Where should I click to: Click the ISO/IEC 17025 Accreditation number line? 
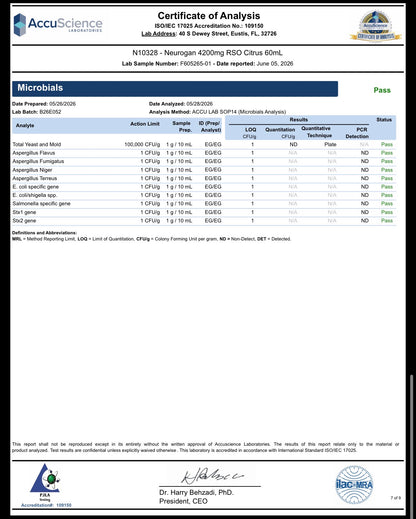click(209, 26)
